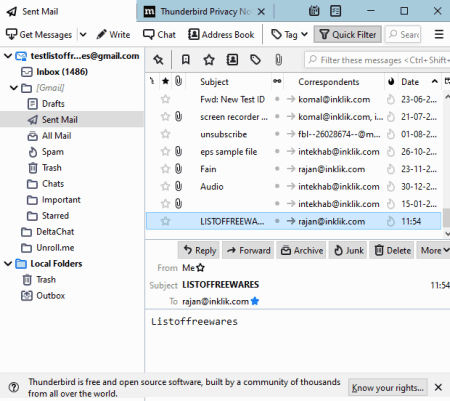Filter messages with tags icon
The image size is (450, 401).
(255, 60)
